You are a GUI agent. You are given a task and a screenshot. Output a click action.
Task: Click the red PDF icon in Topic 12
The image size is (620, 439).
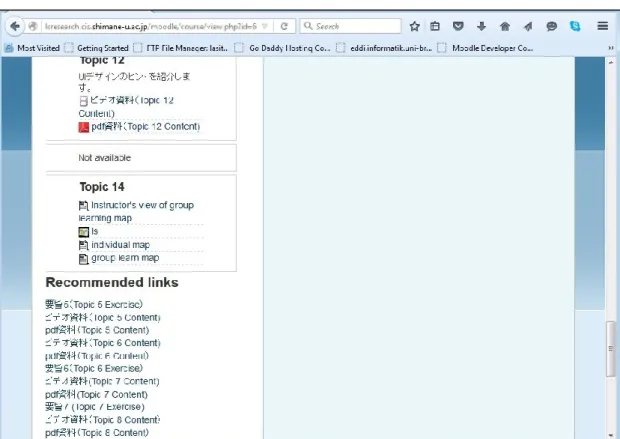83,127
